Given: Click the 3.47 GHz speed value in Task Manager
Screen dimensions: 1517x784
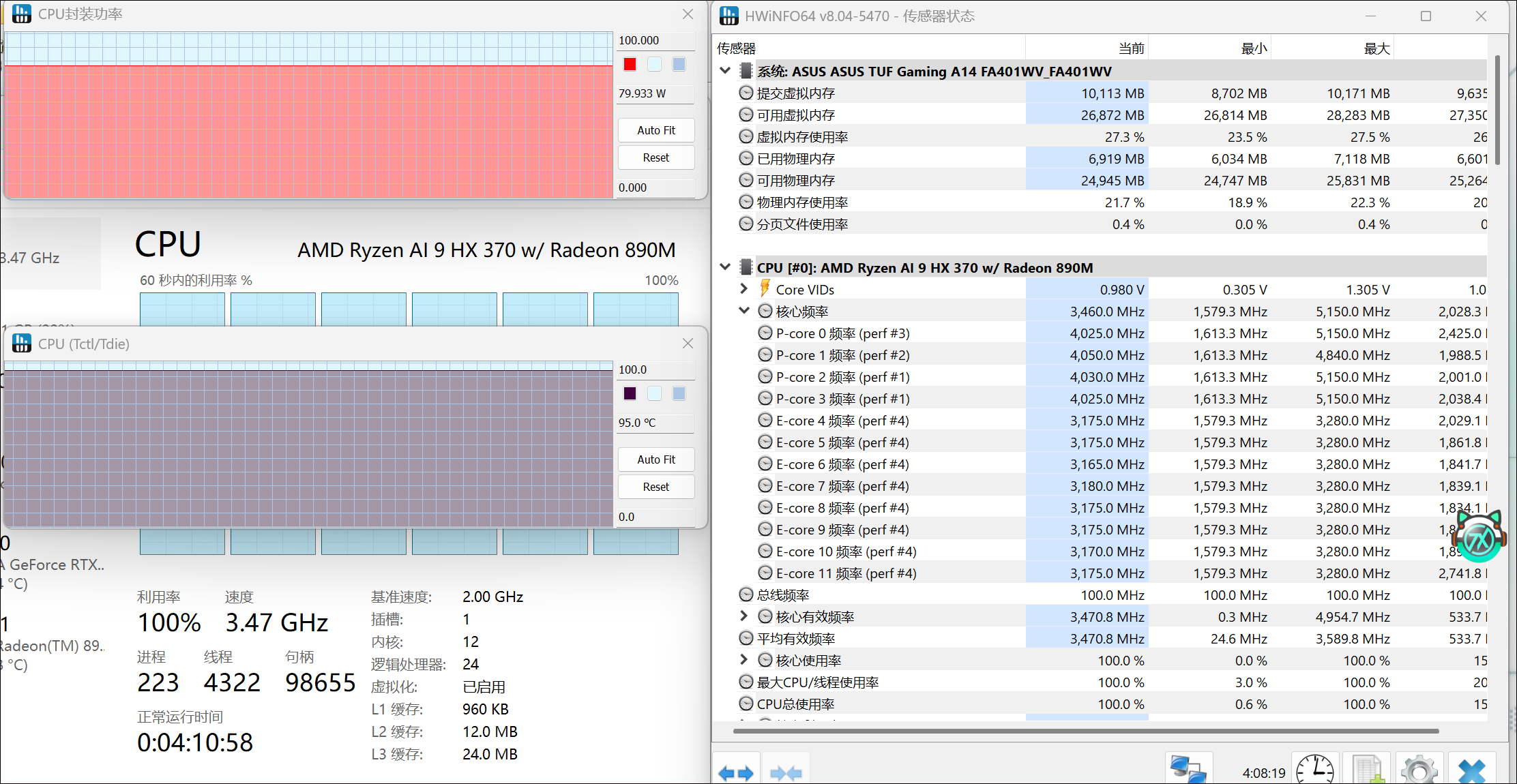Looking at the screenshot, I should click(277, 622).
